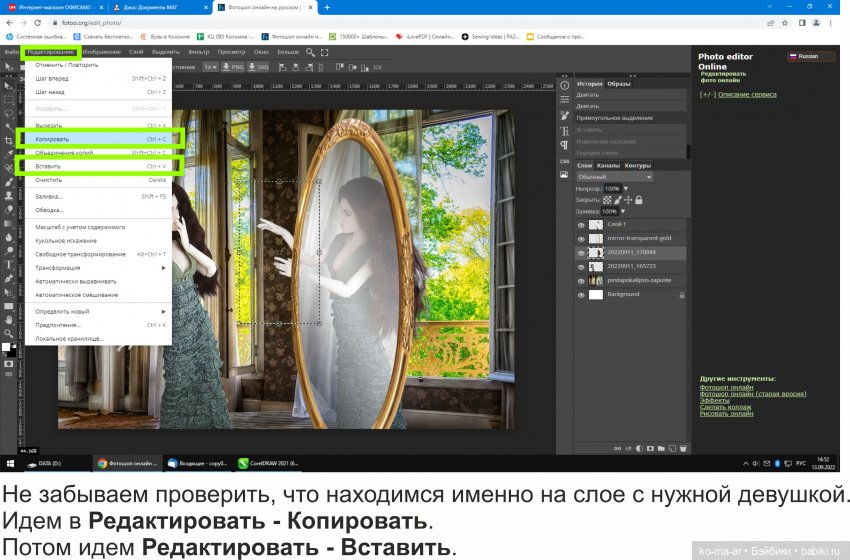The height and width of the screenshot is (560, 850).
Task: Open the Paragraph panel icon
Action: (x=564, y=145)
